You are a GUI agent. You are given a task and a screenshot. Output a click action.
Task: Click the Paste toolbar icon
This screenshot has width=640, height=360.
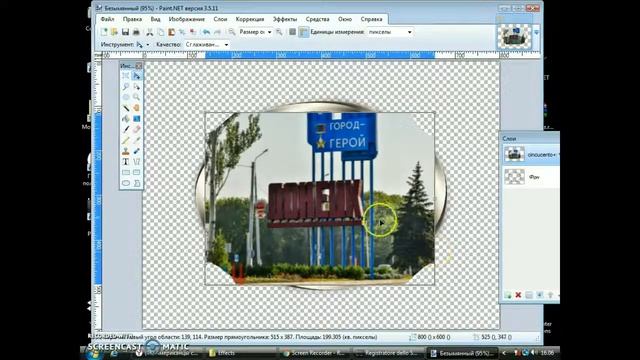click(x=171, y=32)
